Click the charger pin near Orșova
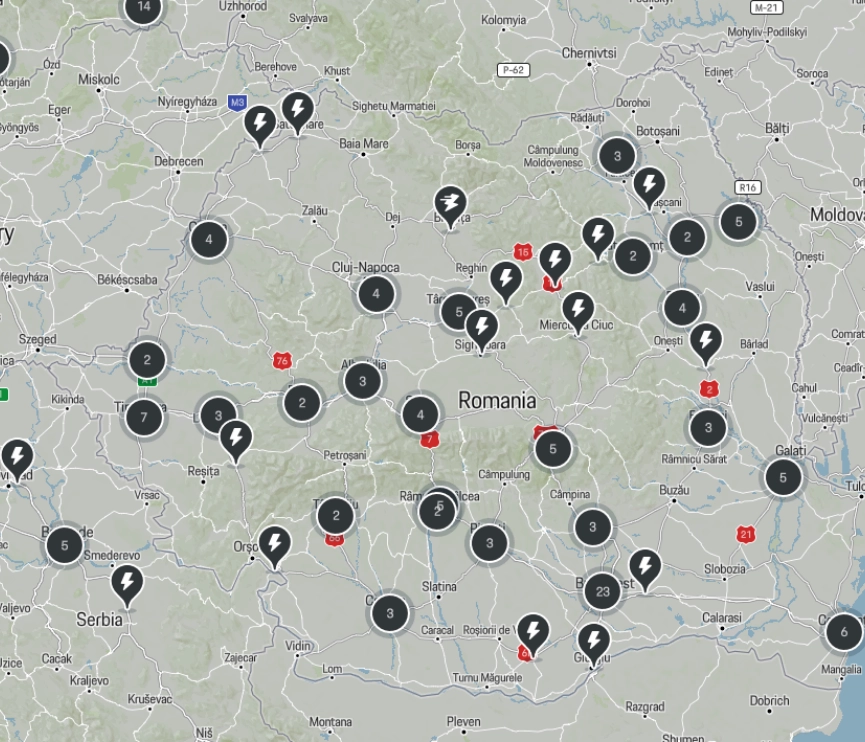 pyautogui.click(x=274, y=545)
